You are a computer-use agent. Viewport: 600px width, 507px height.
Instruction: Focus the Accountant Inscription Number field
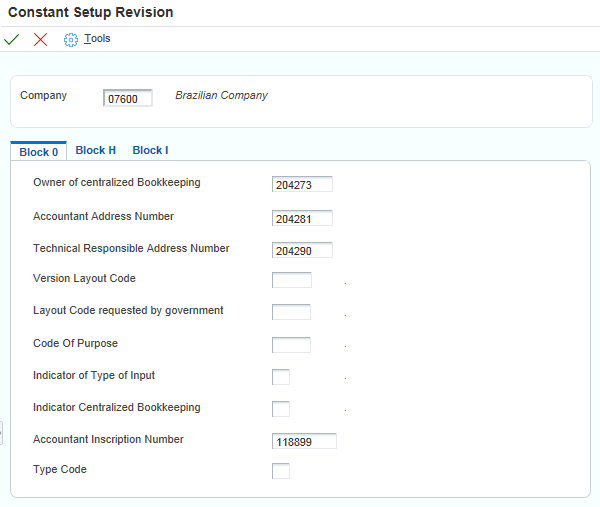coord(304,441)
